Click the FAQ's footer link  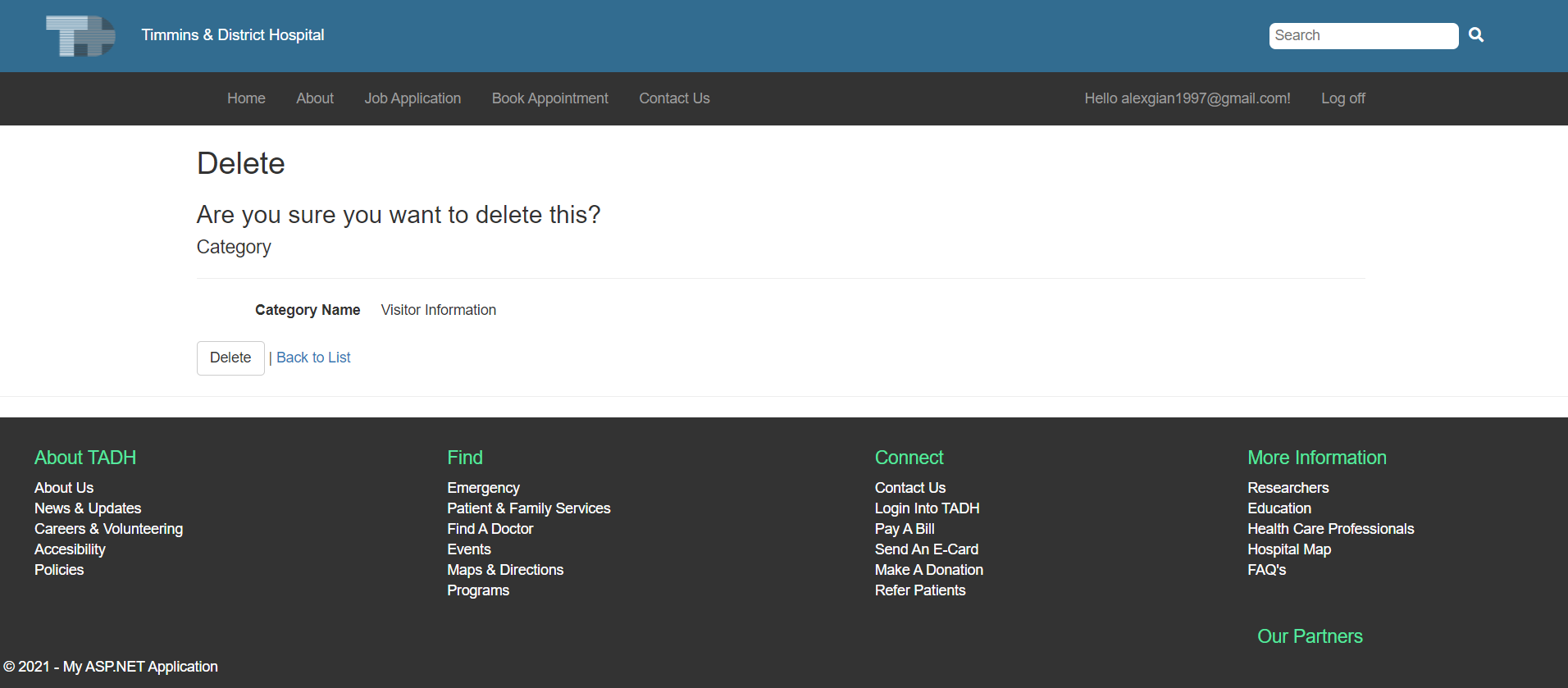pyautogui.click(x=1266, y=570)
